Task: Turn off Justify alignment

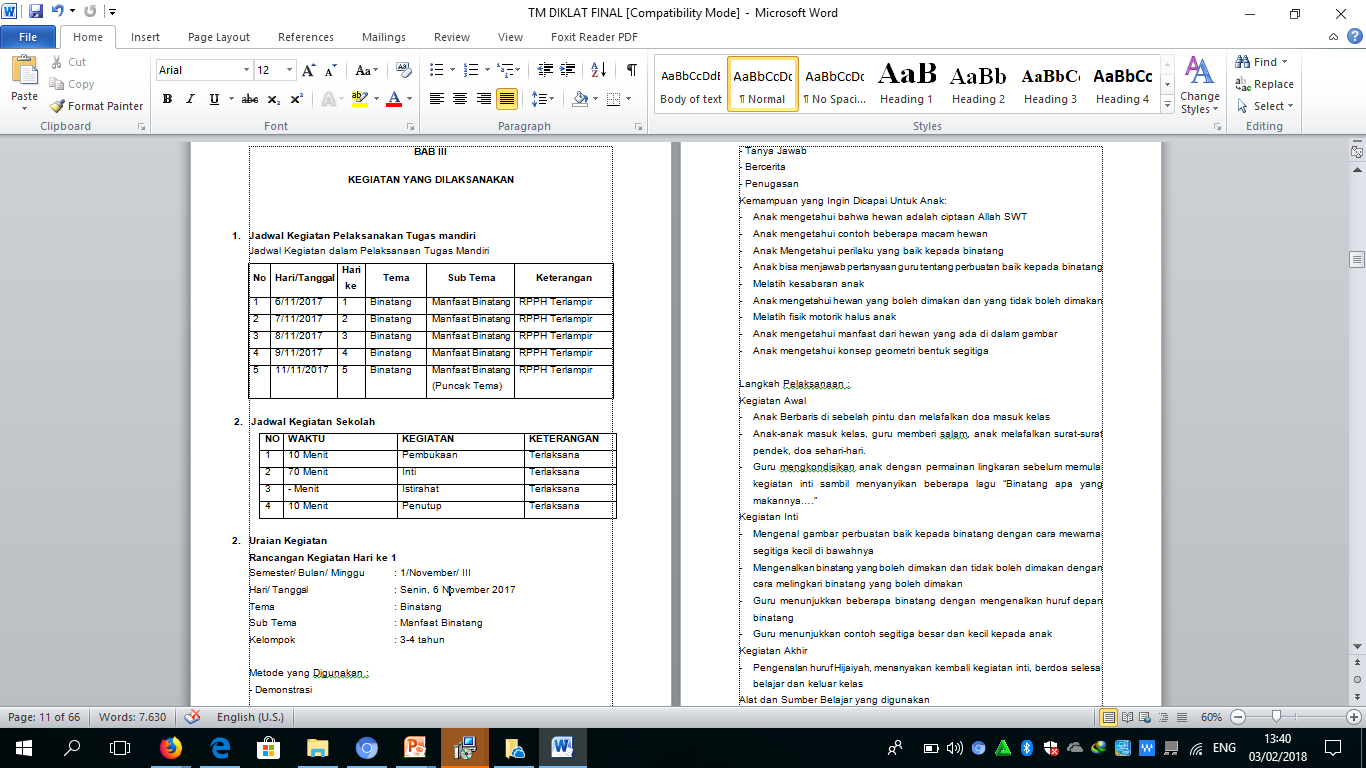Action: pyautogui.click(x=507, y=99)
